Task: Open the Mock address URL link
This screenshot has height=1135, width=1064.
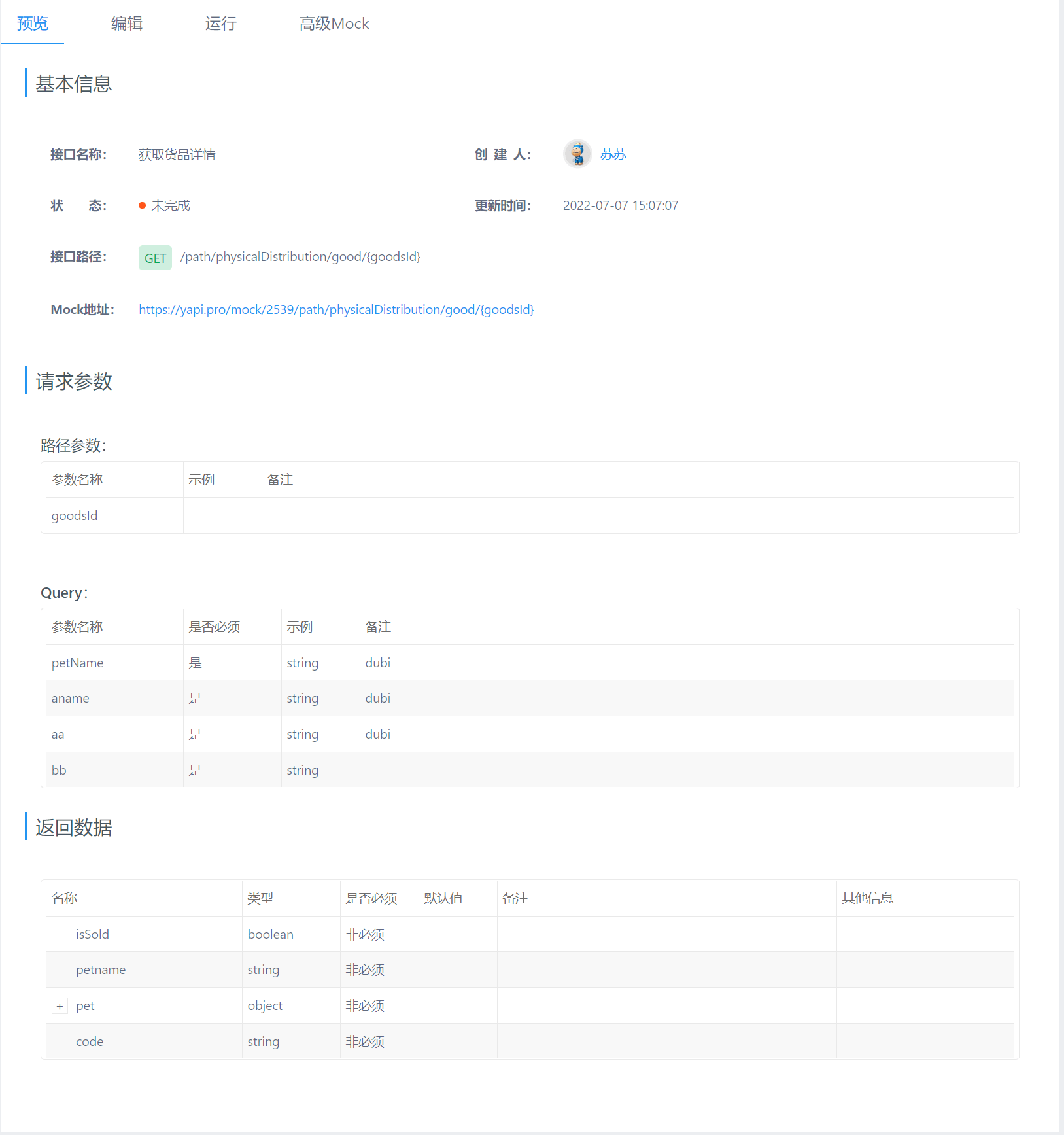Action: click(335, 309)
